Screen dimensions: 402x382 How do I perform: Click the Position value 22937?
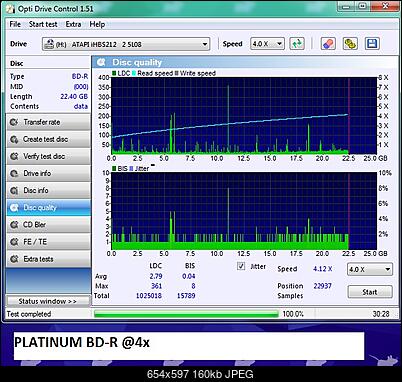tap(322, 286)
